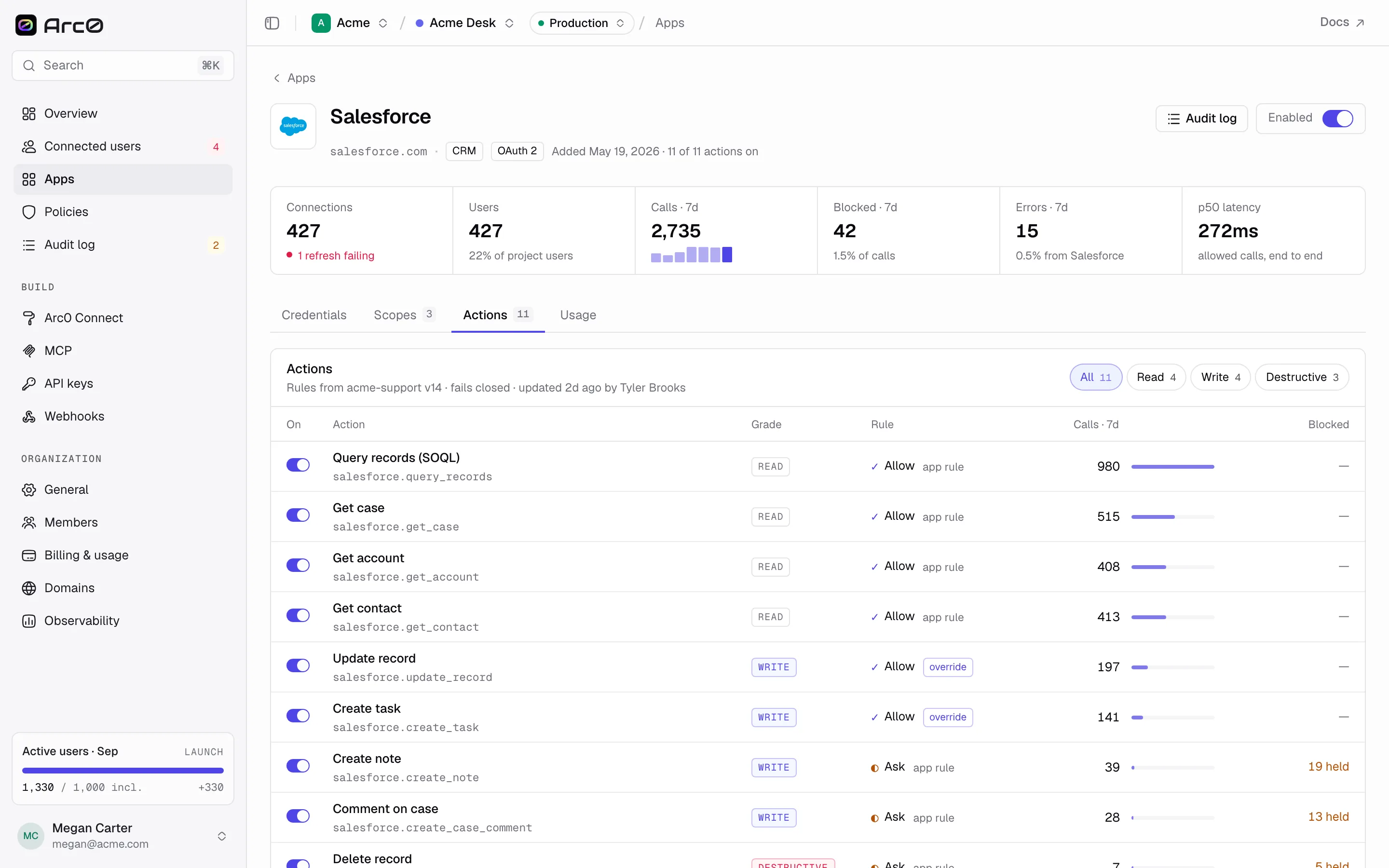Screen dimensions: 1389x868
Task: Click the ArcO logo icon
Action: click(26, 25)
